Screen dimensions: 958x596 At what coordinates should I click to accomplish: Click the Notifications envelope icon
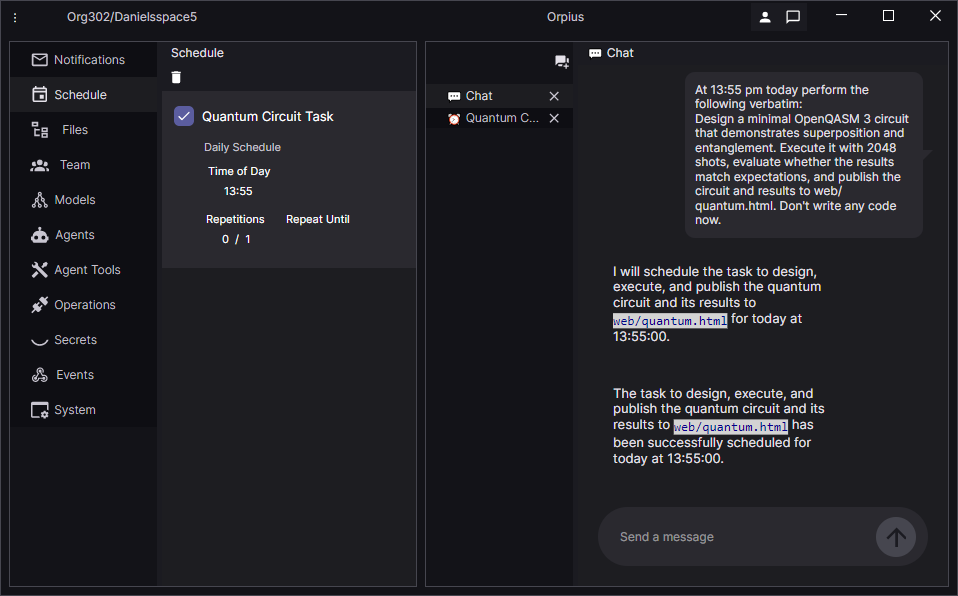pos(40,60)
